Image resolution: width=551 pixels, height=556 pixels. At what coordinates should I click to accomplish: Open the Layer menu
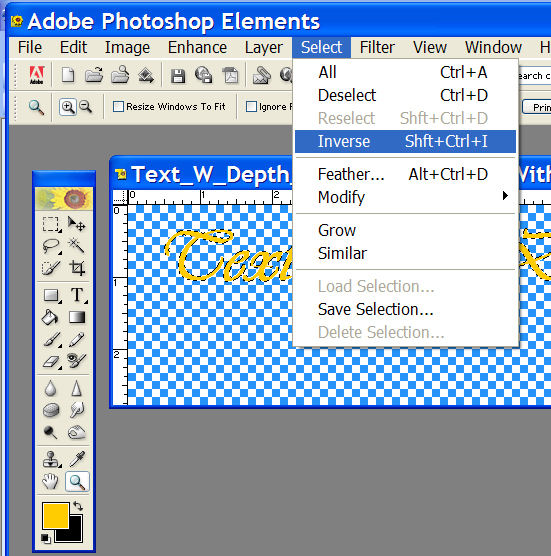263,48
